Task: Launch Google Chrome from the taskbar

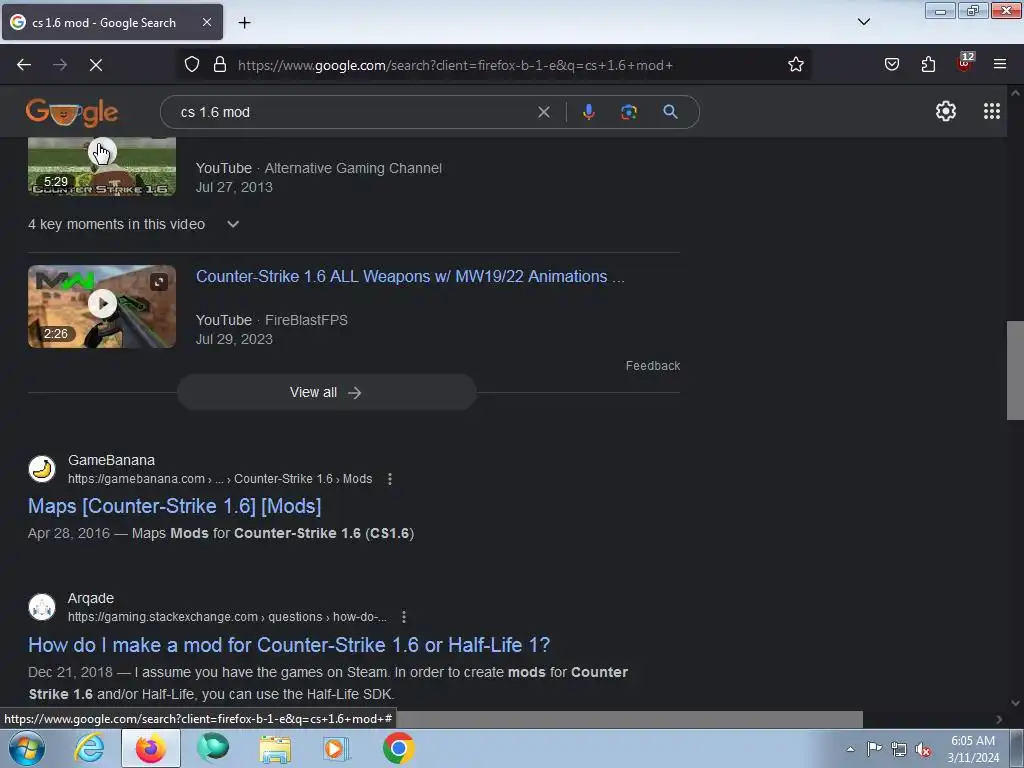Action: [398, 748]
